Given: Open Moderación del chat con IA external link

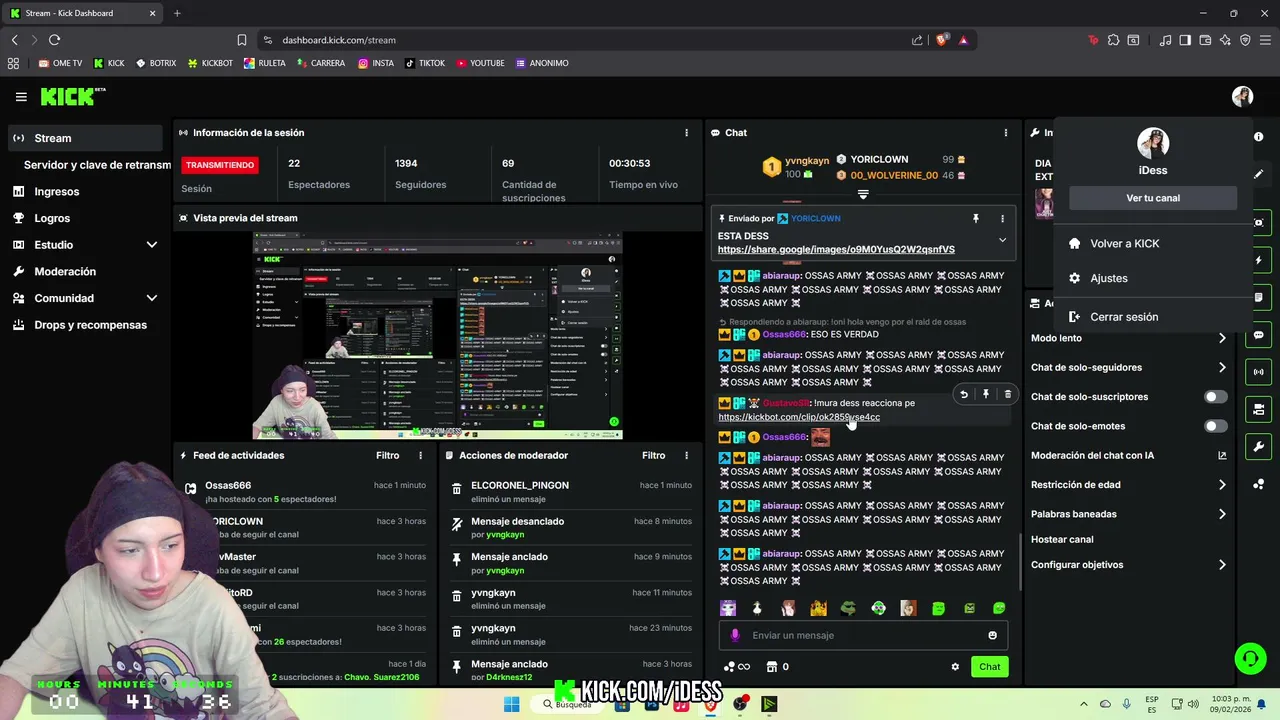Looking at the screenshot, I should point(1222,456).
